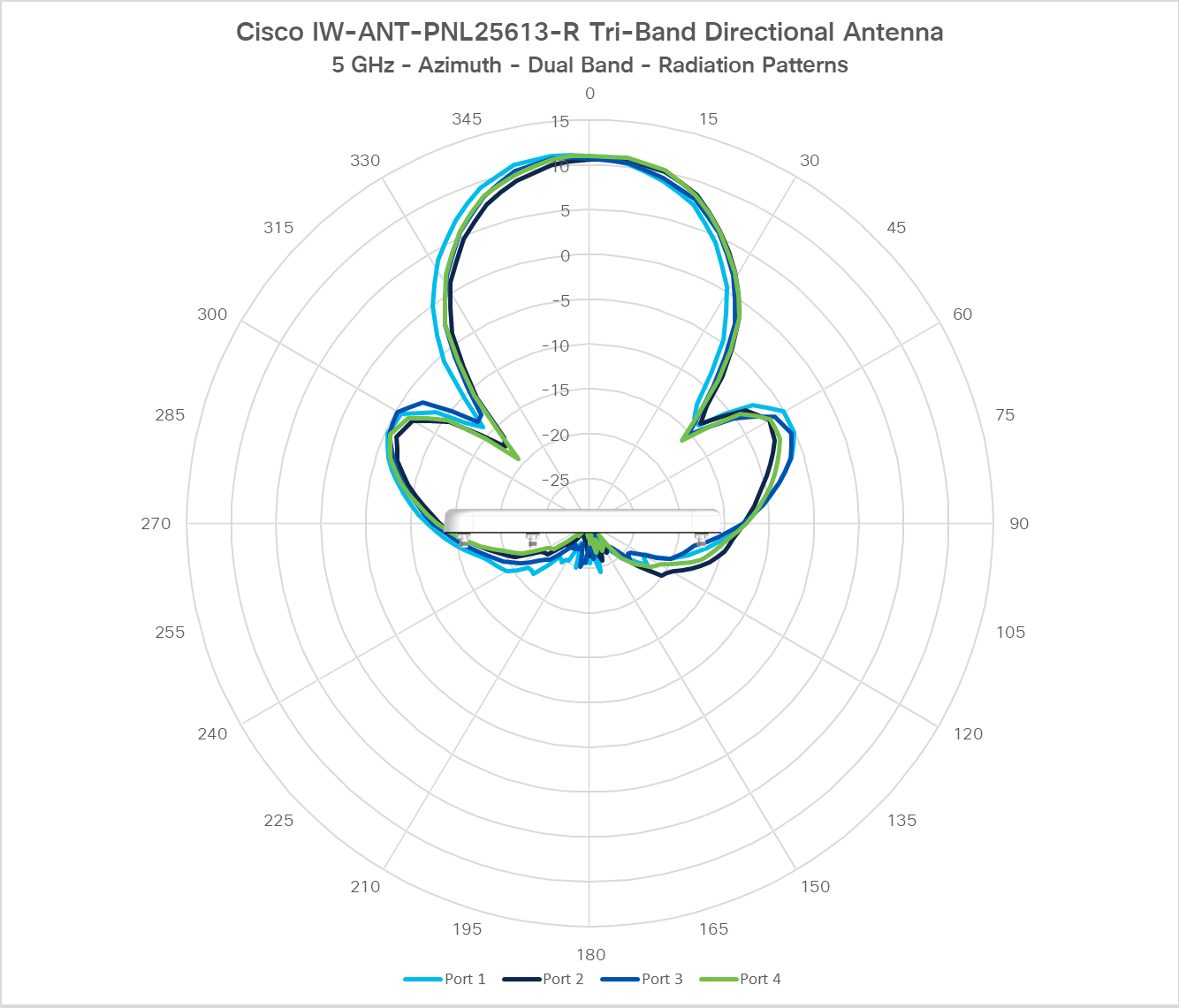Click the Port 3 blue legend line
1179x1008 pixels.
tap(620, 980)
